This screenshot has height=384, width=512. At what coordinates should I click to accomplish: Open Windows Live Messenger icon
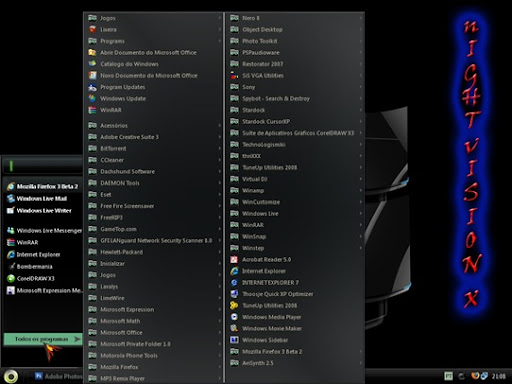click(11, 231)
